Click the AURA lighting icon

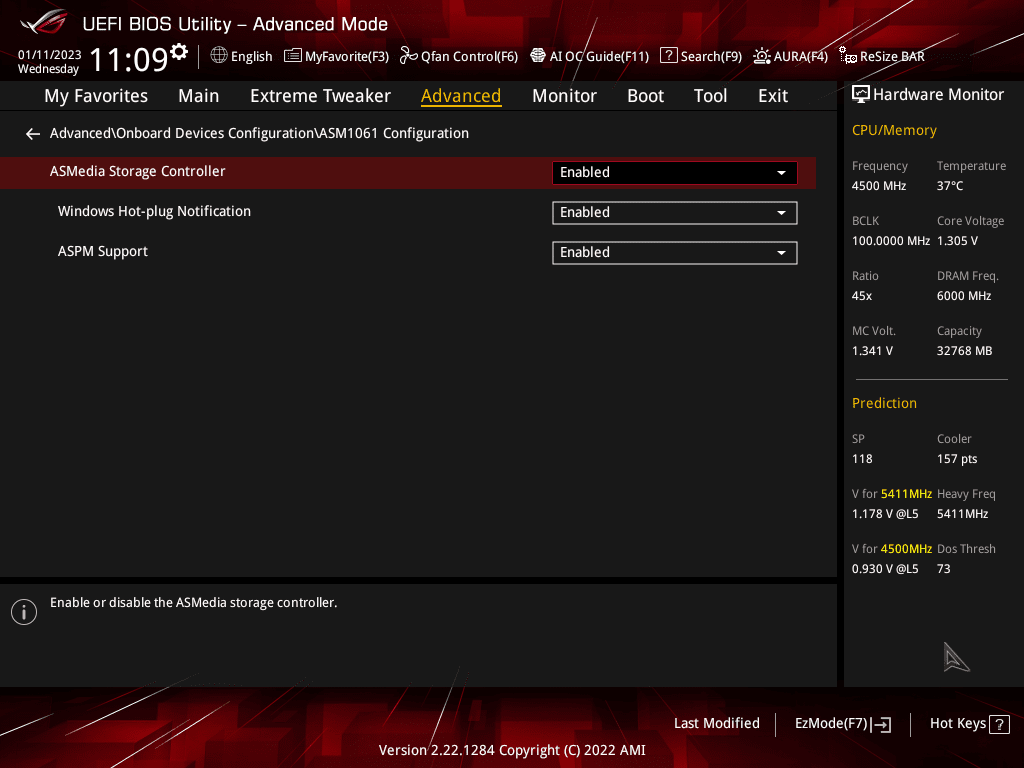(762, 56)
